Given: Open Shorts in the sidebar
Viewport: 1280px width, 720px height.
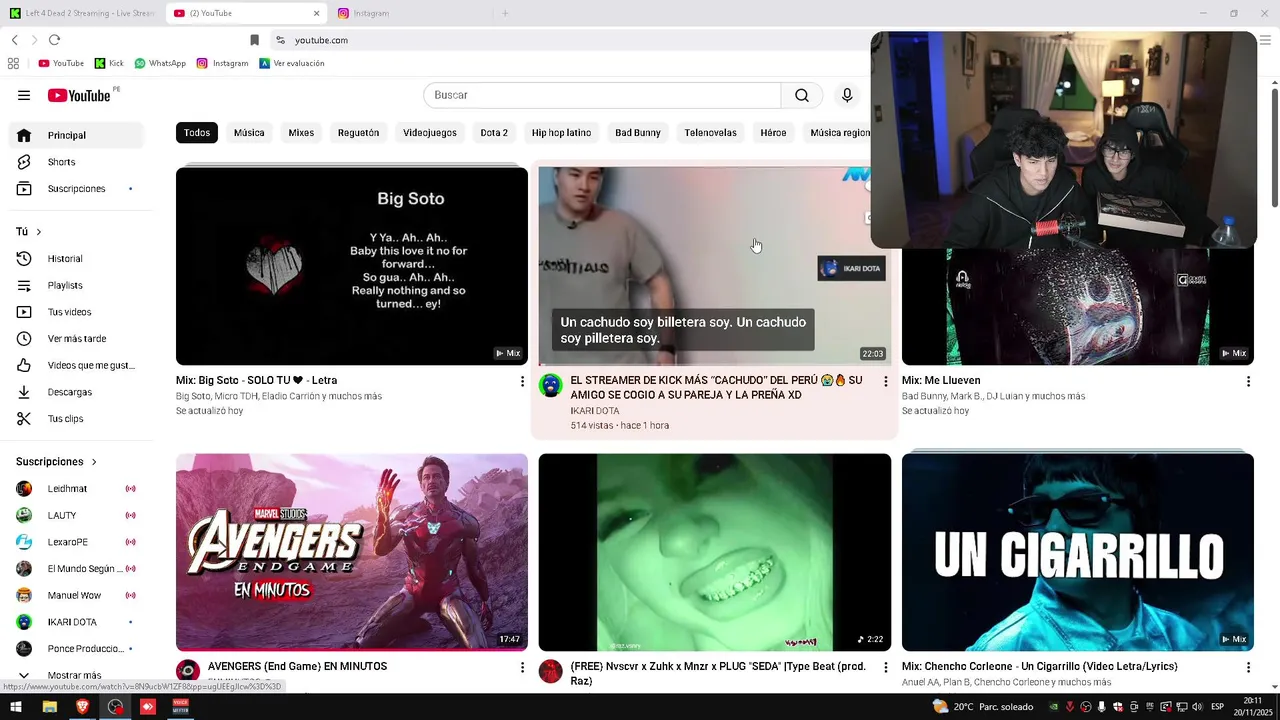Looking at the screenshot, I should (76, 162).
